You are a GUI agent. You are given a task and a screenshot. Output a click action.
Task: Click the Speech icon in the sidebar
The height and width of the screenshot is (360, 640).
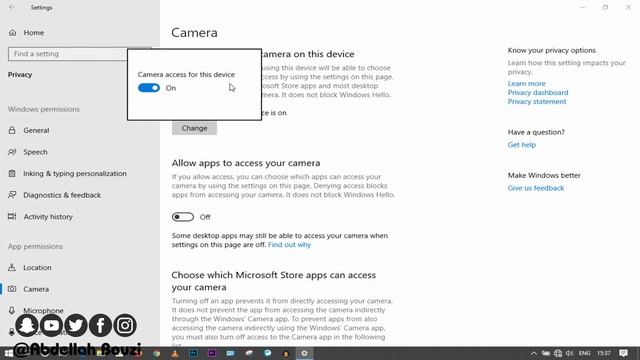pos(12,152)
